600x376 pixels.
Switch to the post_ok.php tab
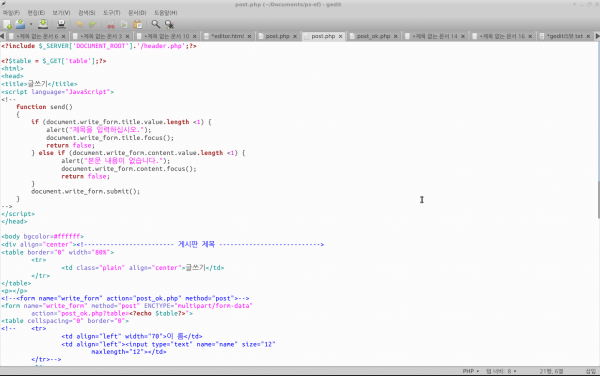click(373, 36)
